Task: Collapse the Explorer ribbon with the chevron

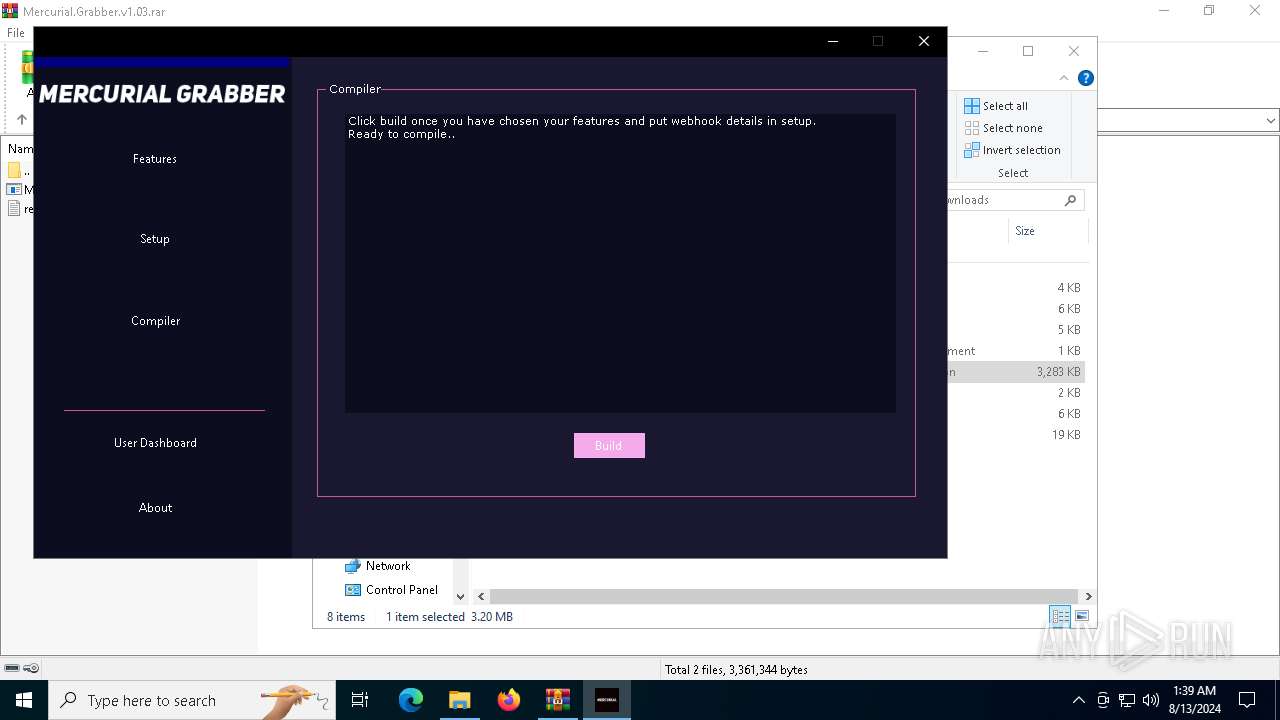Action: pyautogui.click(x=1064, y=78)
